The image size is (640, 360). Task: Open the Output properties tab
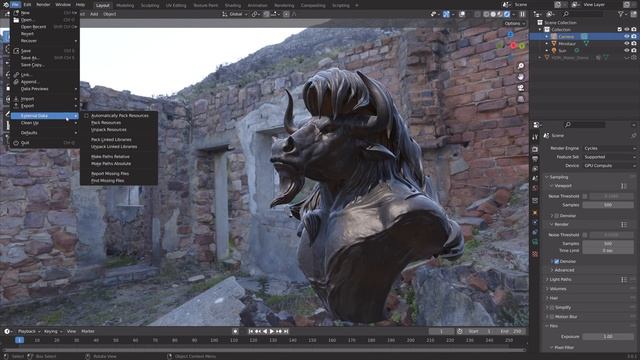tap(535, 159)
